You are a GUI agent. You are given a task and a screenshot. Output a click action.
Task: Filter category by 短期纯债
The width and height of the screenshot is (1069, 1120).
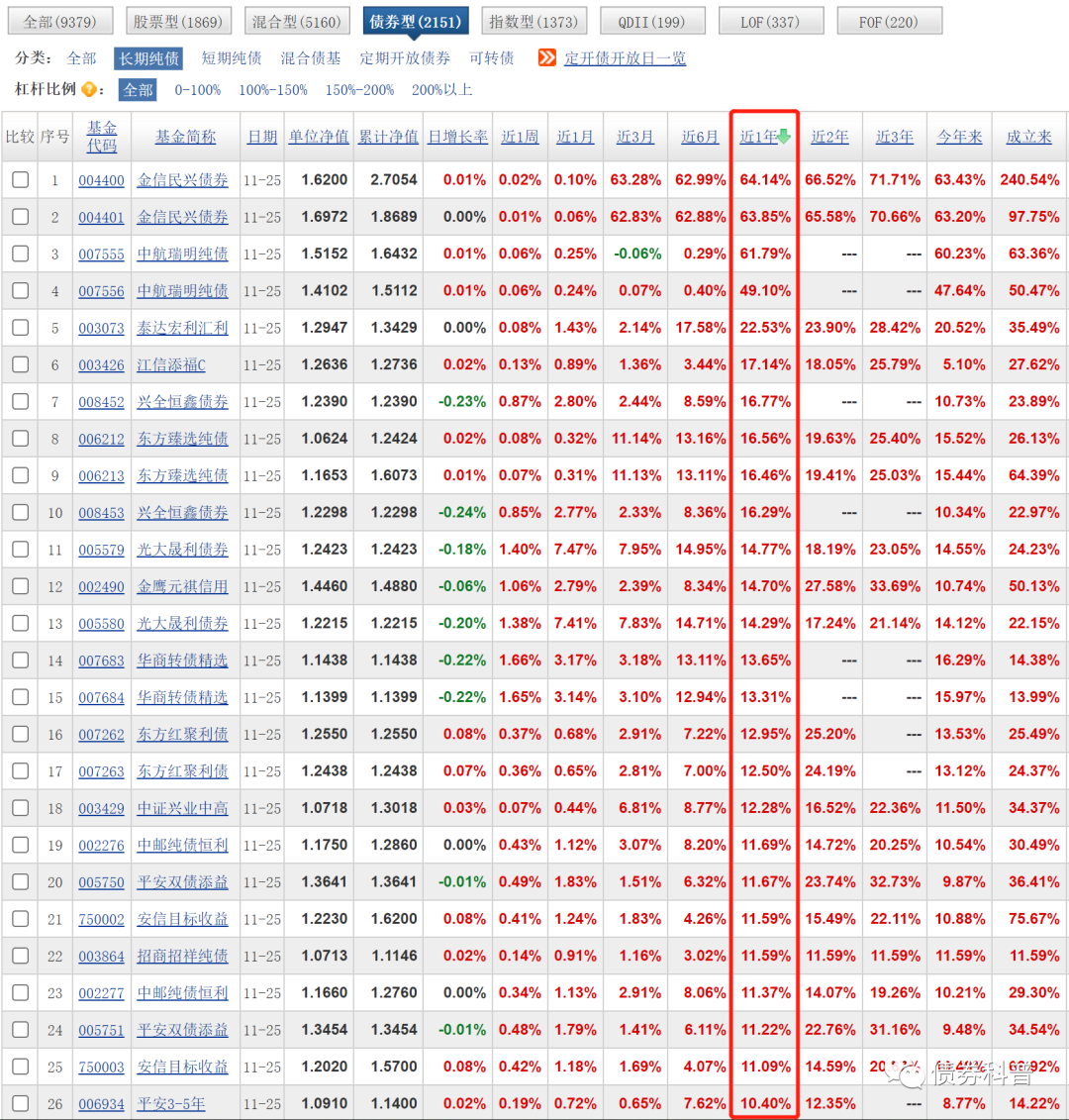coord(232,58)
